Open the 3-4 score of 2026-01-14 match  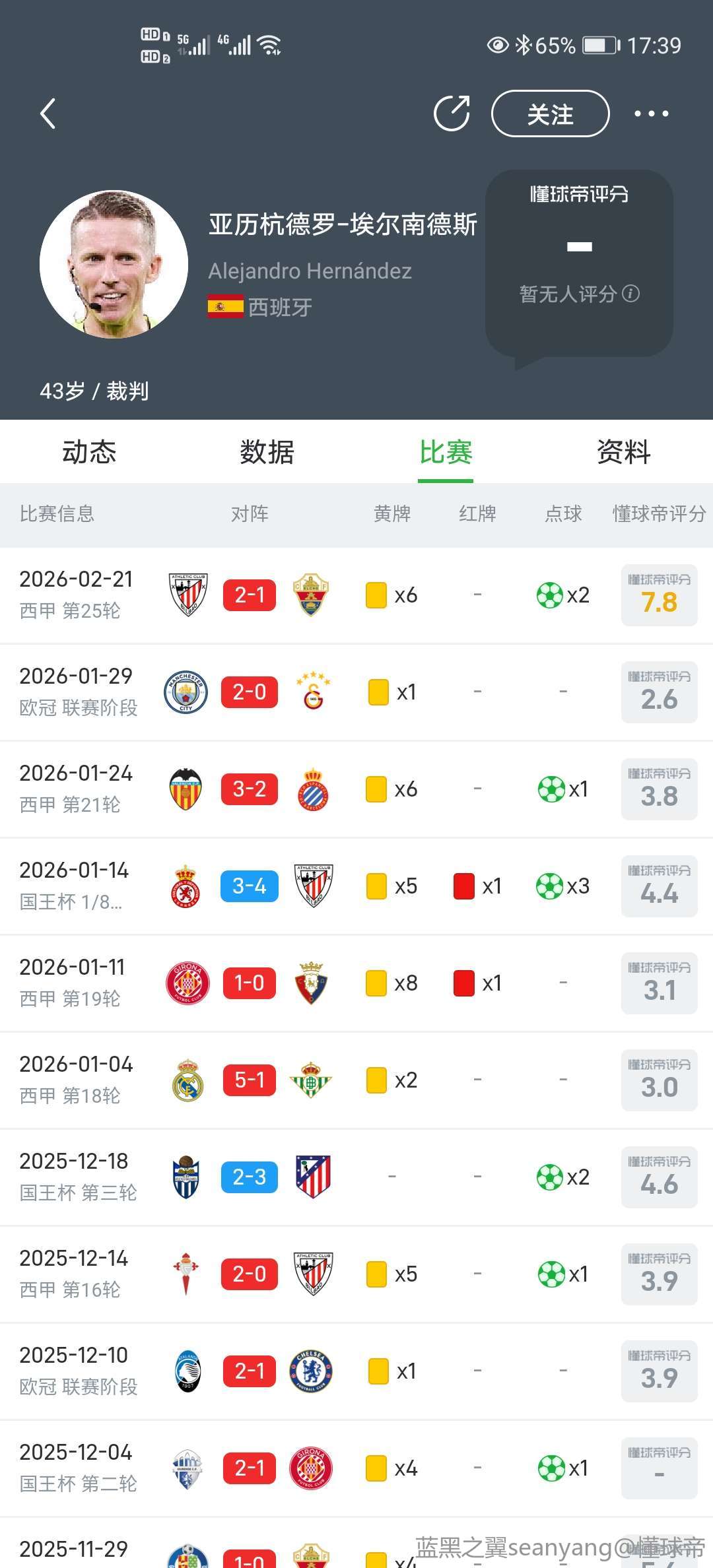click(250, 886)
